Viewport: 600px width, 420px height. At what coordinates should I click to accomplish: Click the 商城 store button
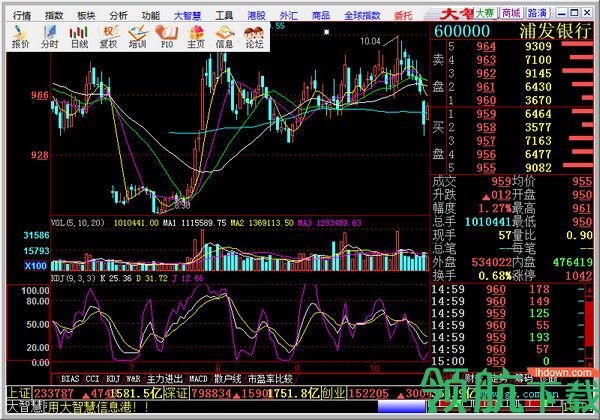click(511, 13)
